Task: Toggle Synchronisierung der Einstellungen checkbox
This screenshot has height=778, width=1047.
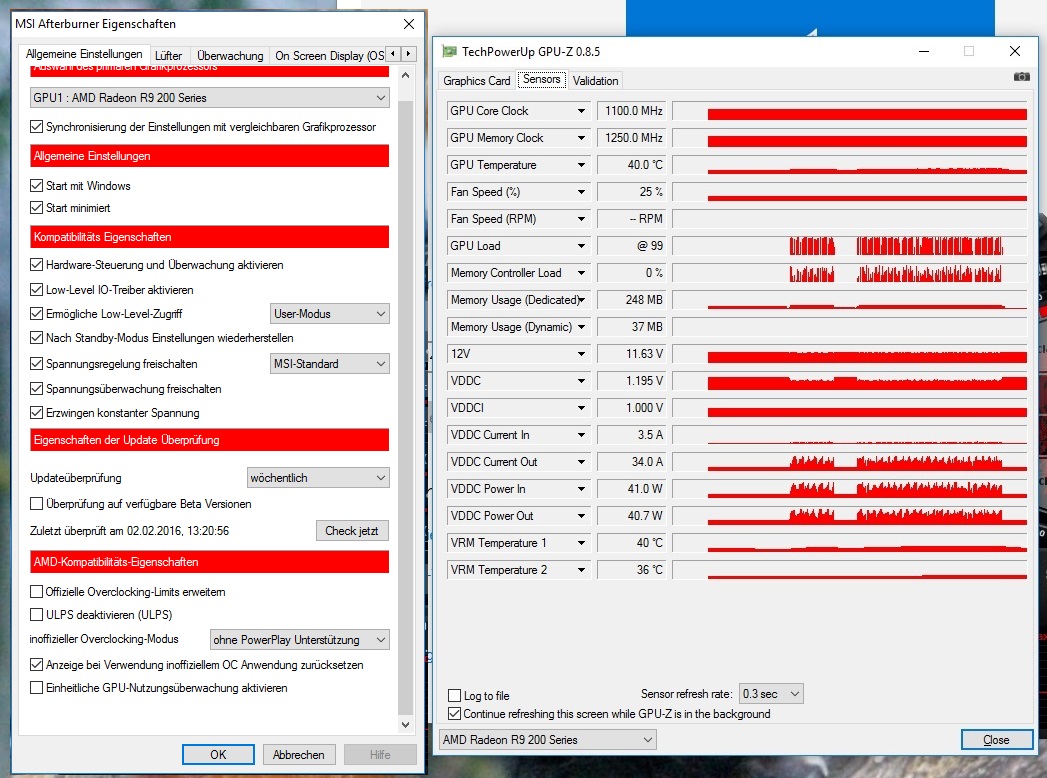Action: pyautogui.click(x=37, y=126)
